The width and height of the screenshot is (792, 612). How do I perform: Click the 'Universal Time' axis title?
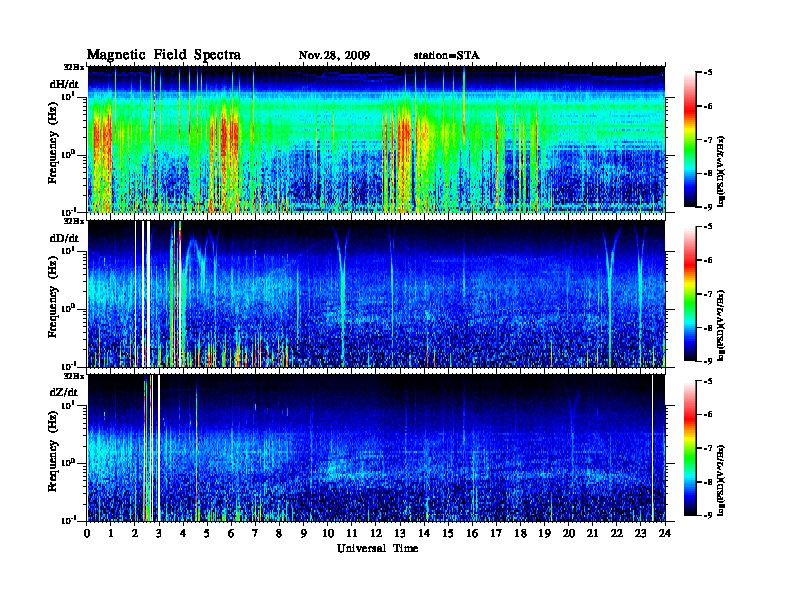(x=377, y=549)
